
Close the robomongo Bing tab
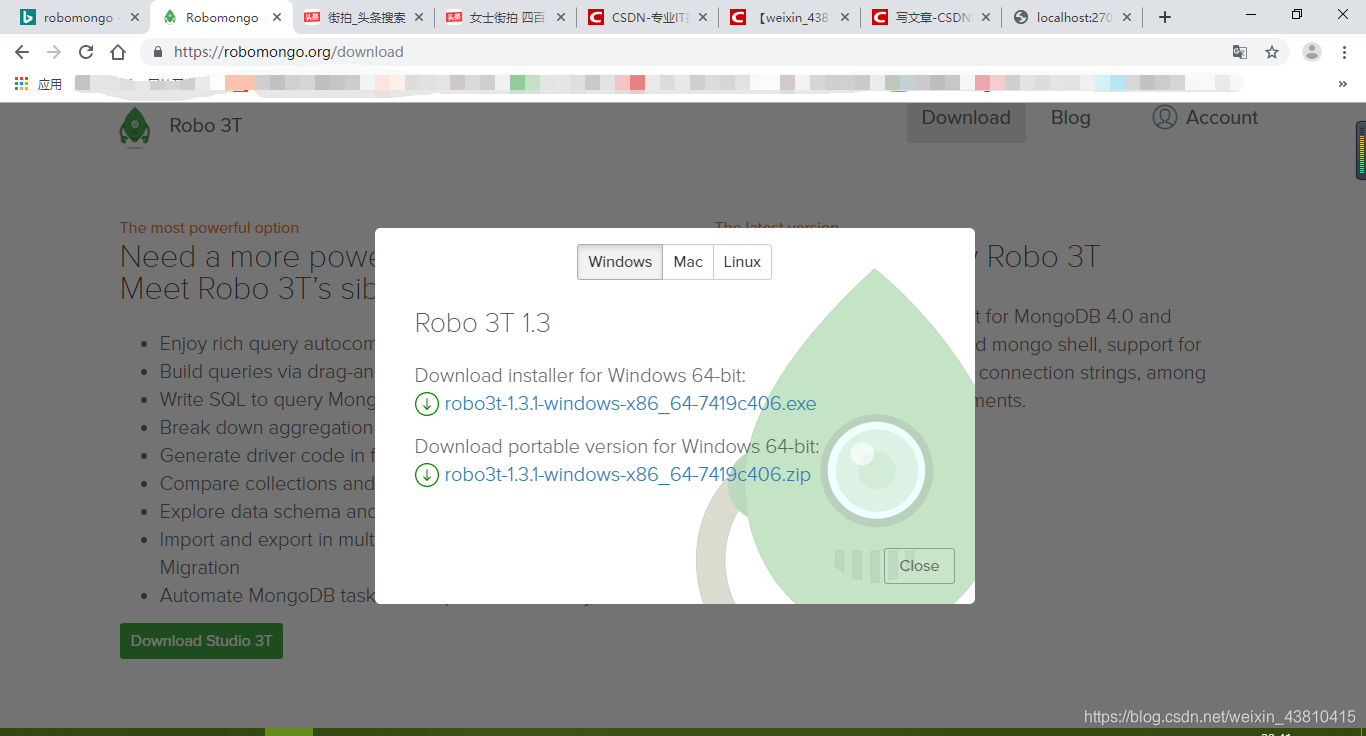[135, 17]
